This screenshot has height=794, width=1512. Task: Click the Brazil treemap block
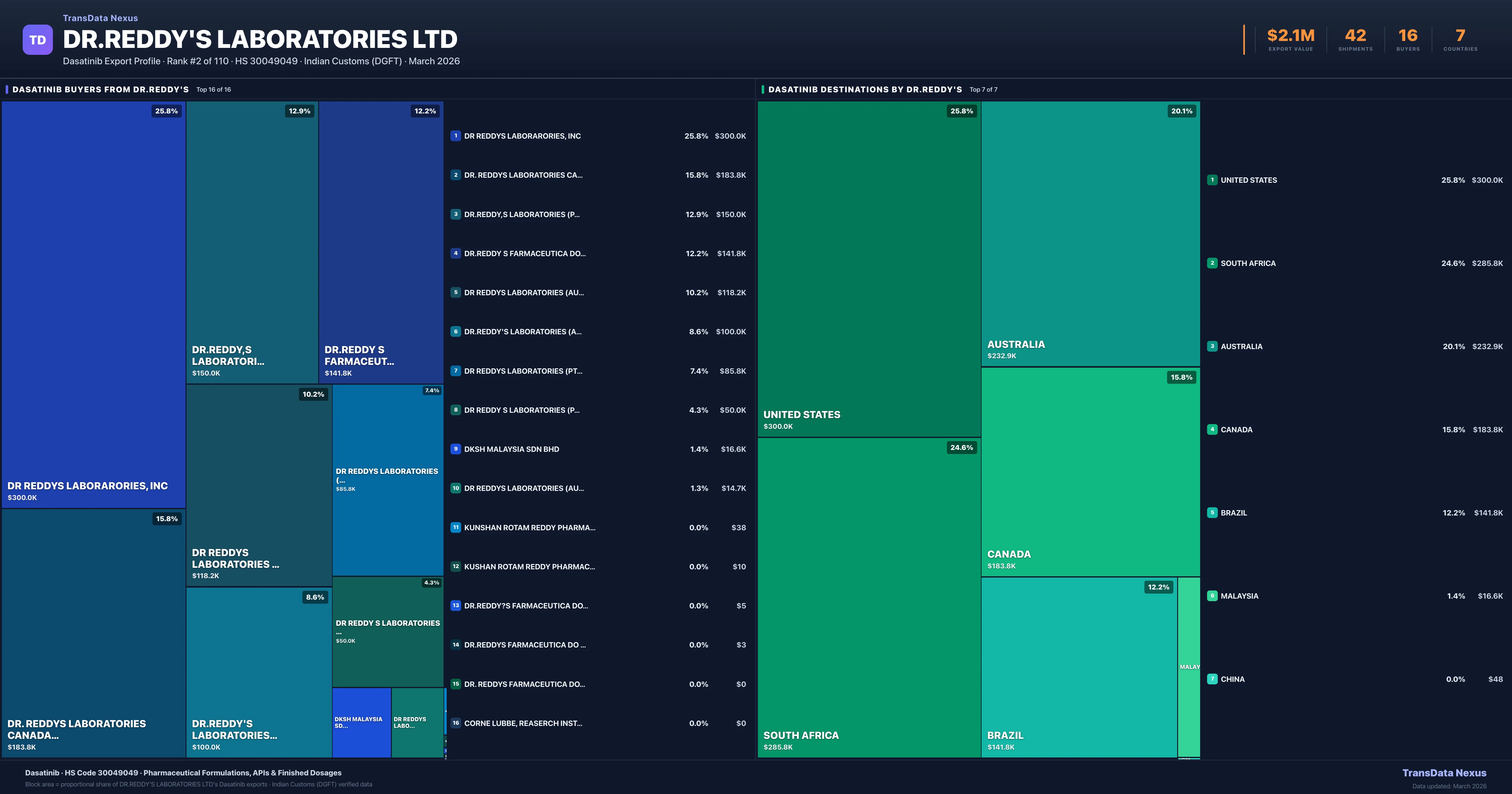(x=1079, y=667)
